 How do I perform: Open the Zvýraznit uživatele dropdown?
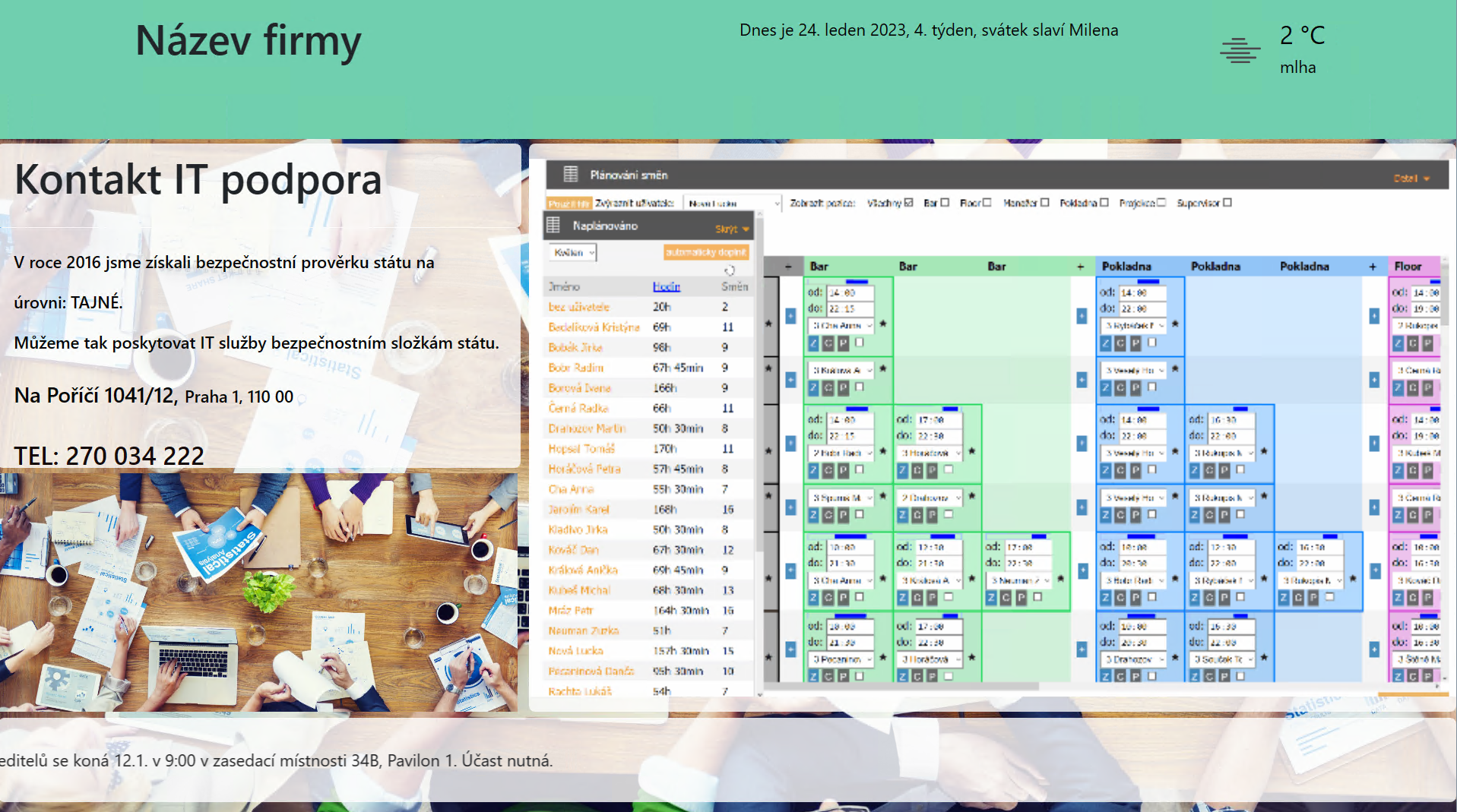point(732,204)
